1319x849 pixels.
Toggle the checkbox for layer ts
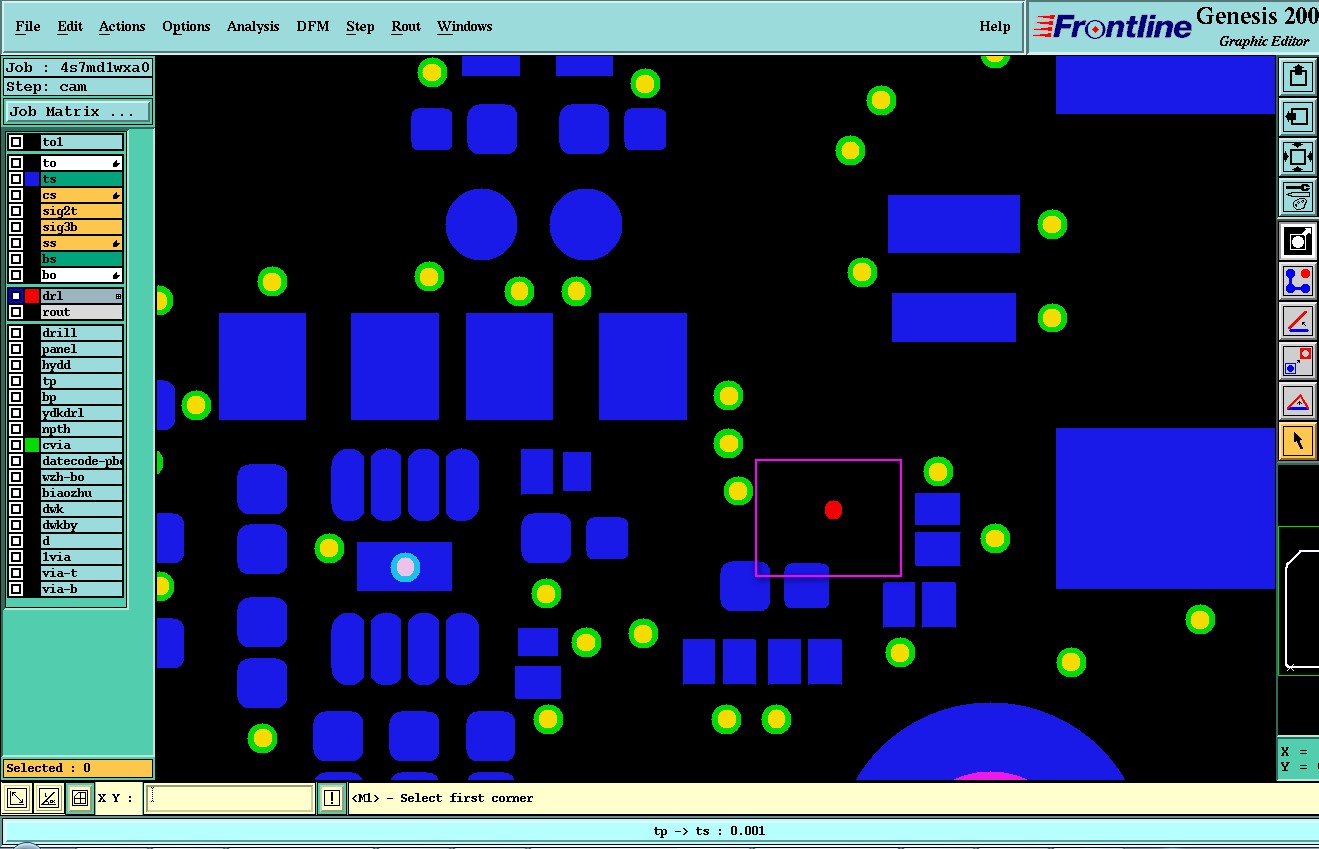click(16, 179)
